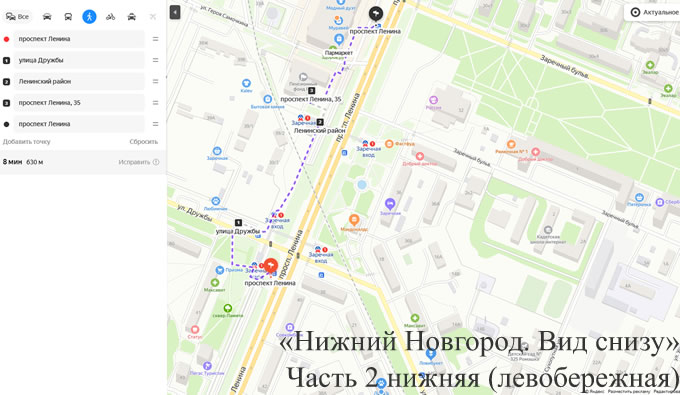Screen dimensions: 680x395
Task: Close the route panel with X
Action: [153, 16]
